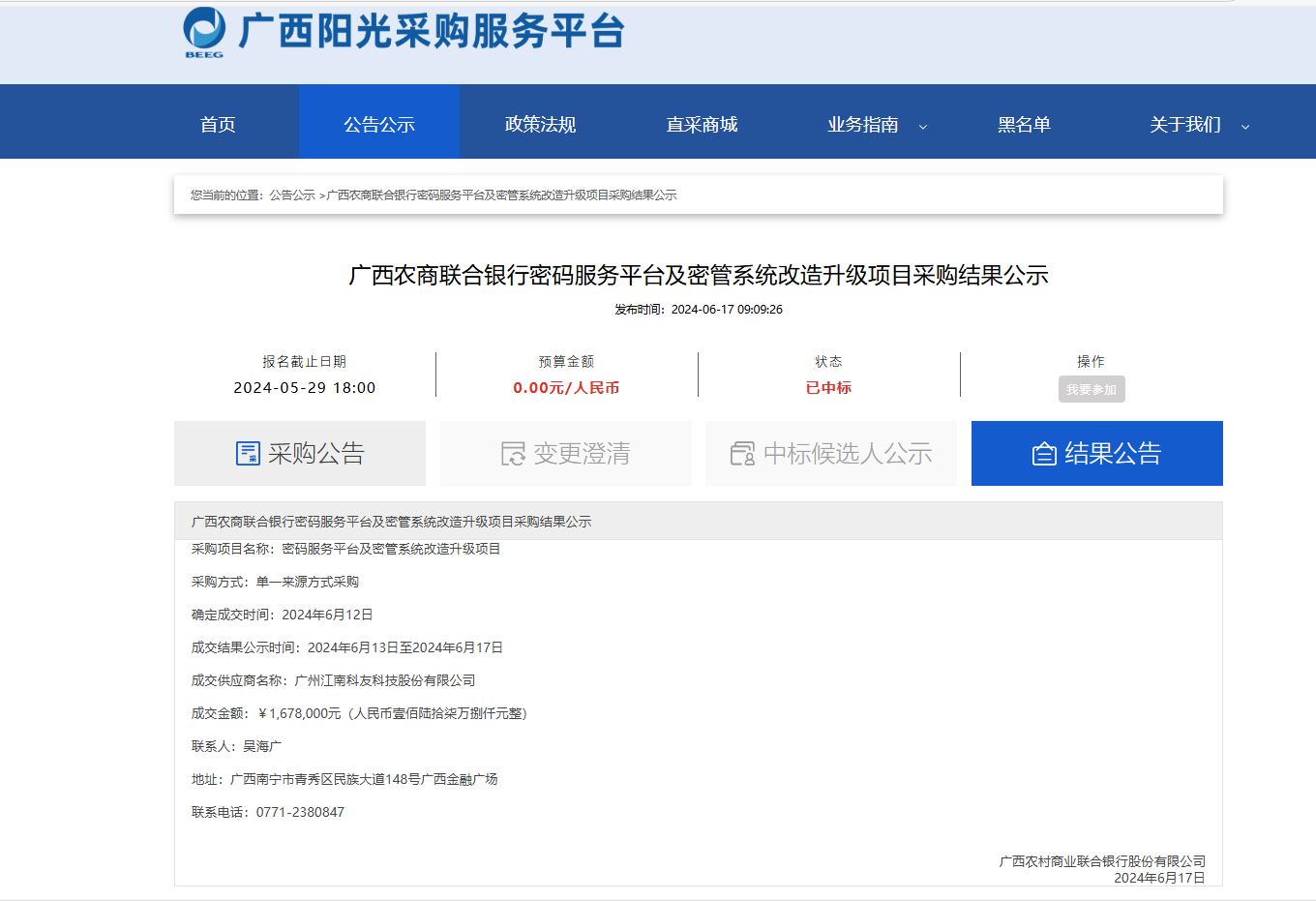Click the budget amount 0.00元/人民币
1316x901 pixels.
pos(566,388)
